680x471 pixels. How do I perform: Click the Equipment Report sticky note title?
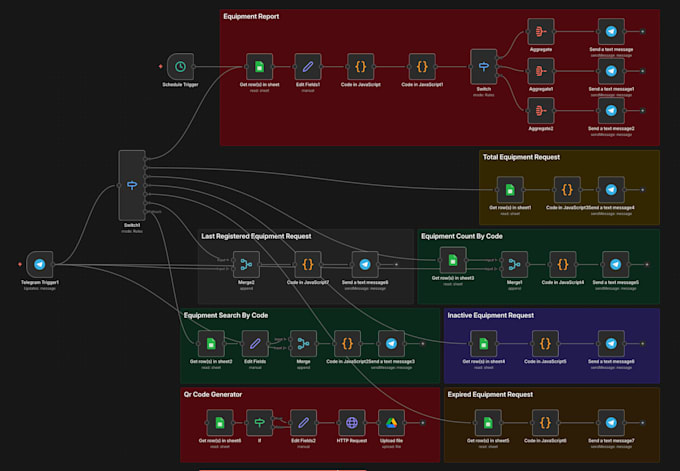[251, 16]
